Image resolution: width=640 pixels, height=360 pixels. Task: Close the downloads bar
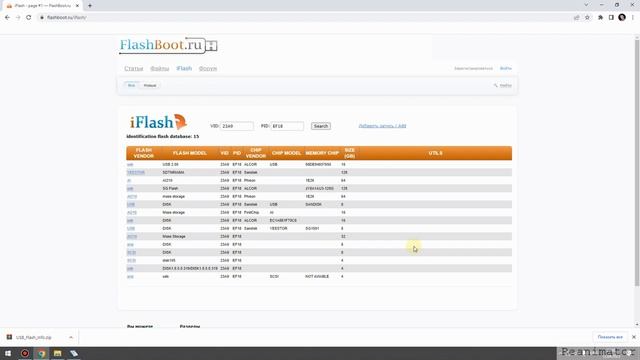point(634,337)
